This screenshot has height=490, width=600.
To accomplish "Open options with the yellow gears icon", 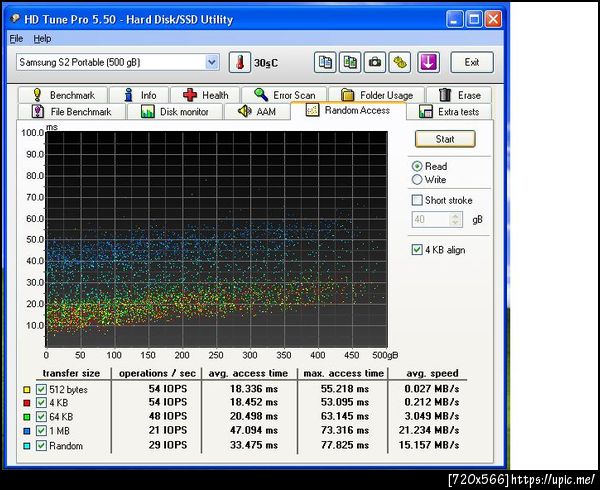I will (x=400, y=62).
